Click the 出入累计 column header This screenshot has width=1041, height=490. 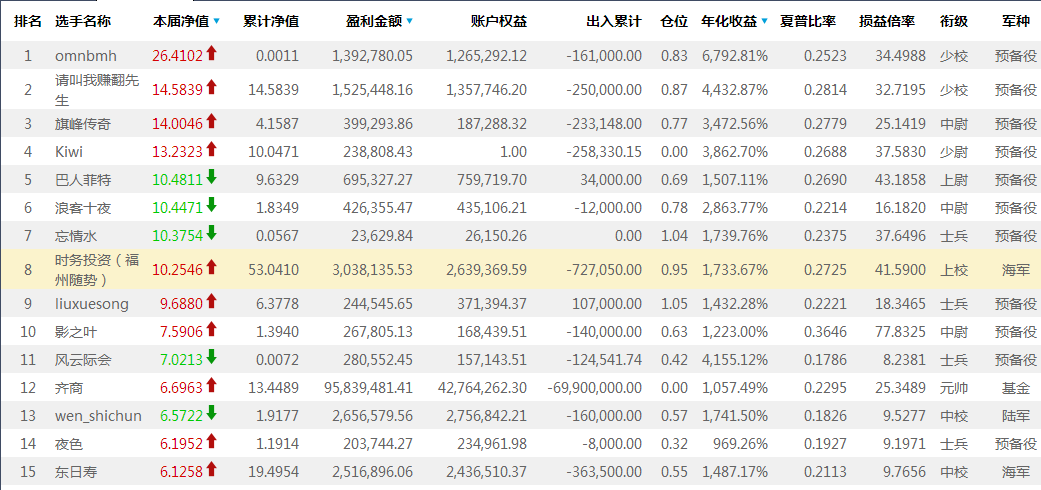point(614,22)
